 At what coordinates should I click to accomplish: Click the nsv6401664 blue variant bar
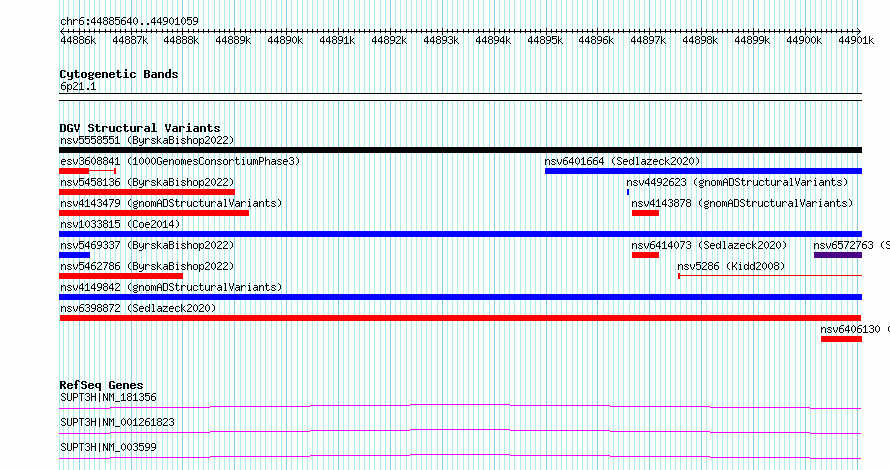[x=703, y=171]
